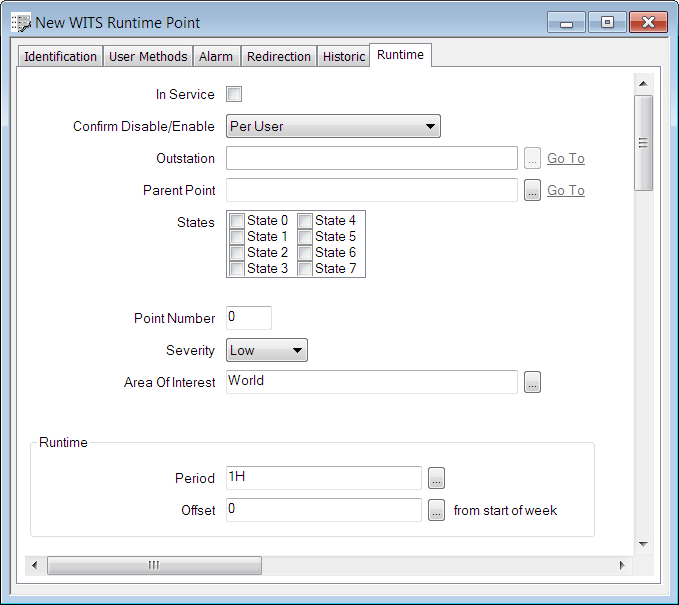Enable the In Service checkbox
This screenshot has width=679, height=605.
click(234, 95)
